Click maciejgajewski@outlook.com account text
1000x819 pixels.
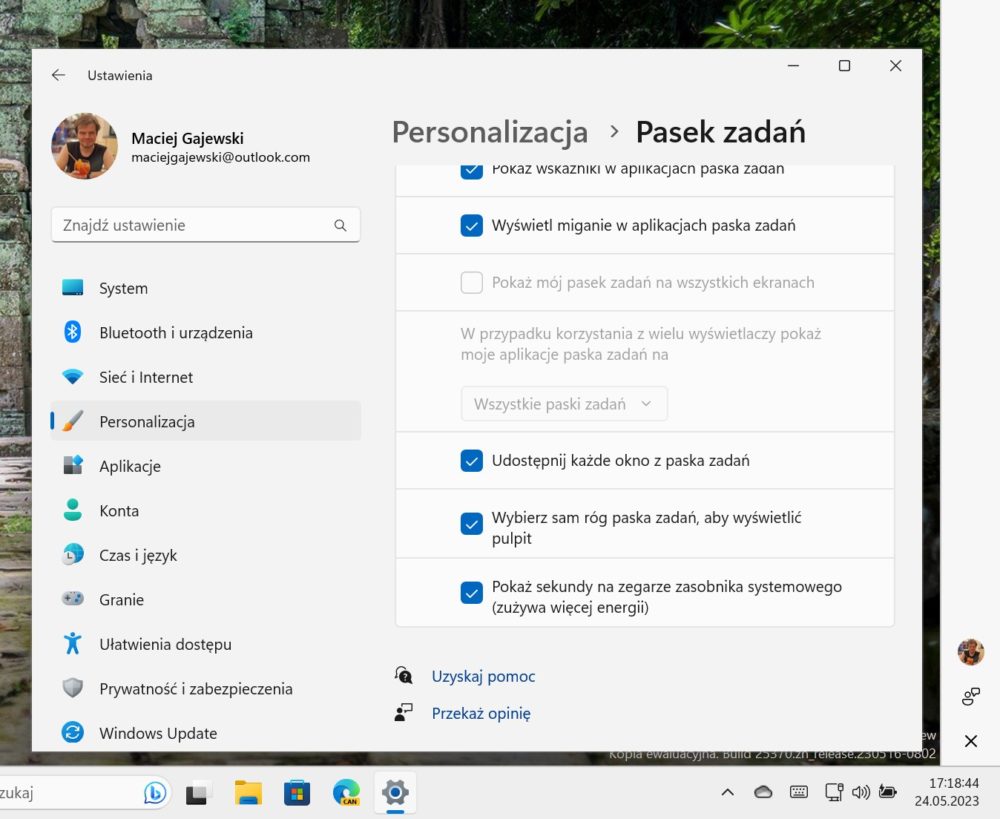click(221, 158)
